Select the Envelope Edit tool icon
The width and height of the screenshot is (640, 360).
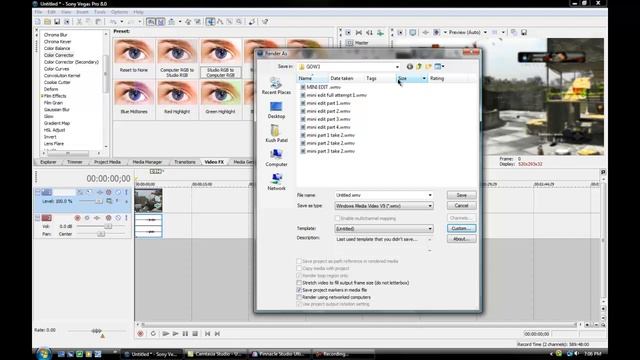(x=220, y=22)
